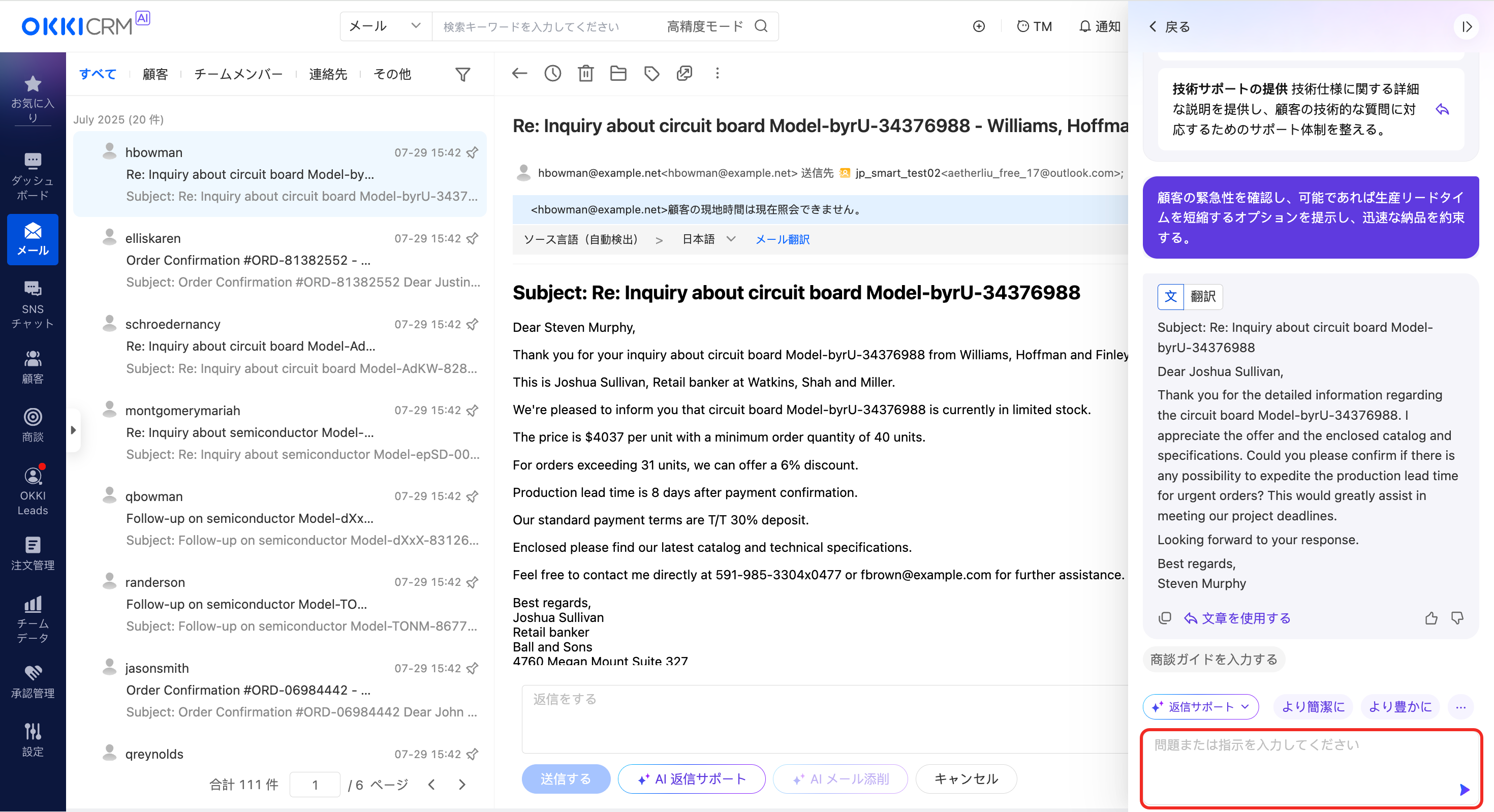
Task: Open 通知 notifications bell
Action: [x=1099, y=26]
